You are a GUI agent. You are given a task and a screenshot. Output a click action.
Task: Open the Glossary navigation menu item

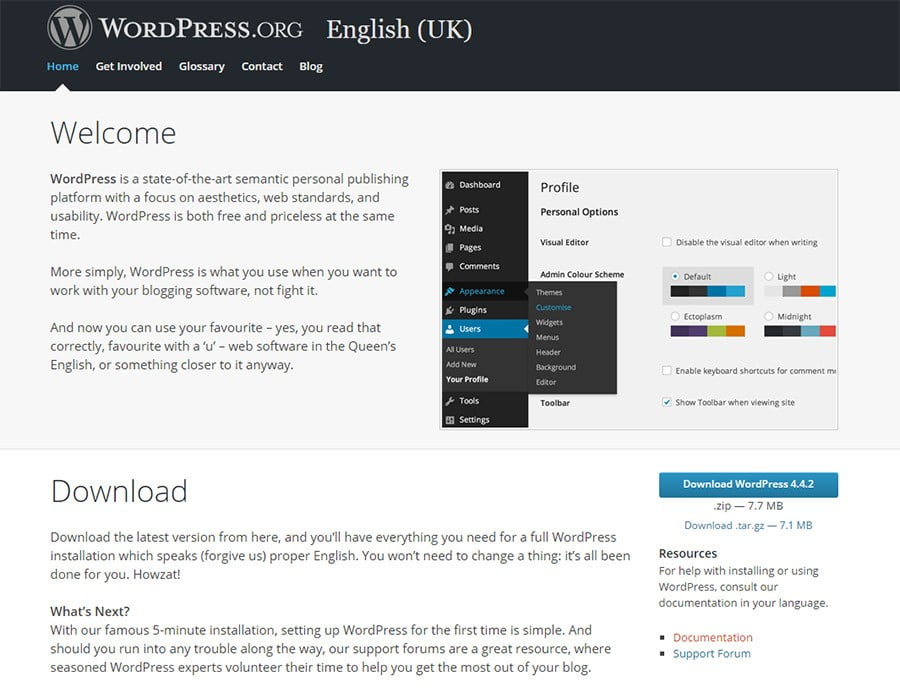coord(201,66)
